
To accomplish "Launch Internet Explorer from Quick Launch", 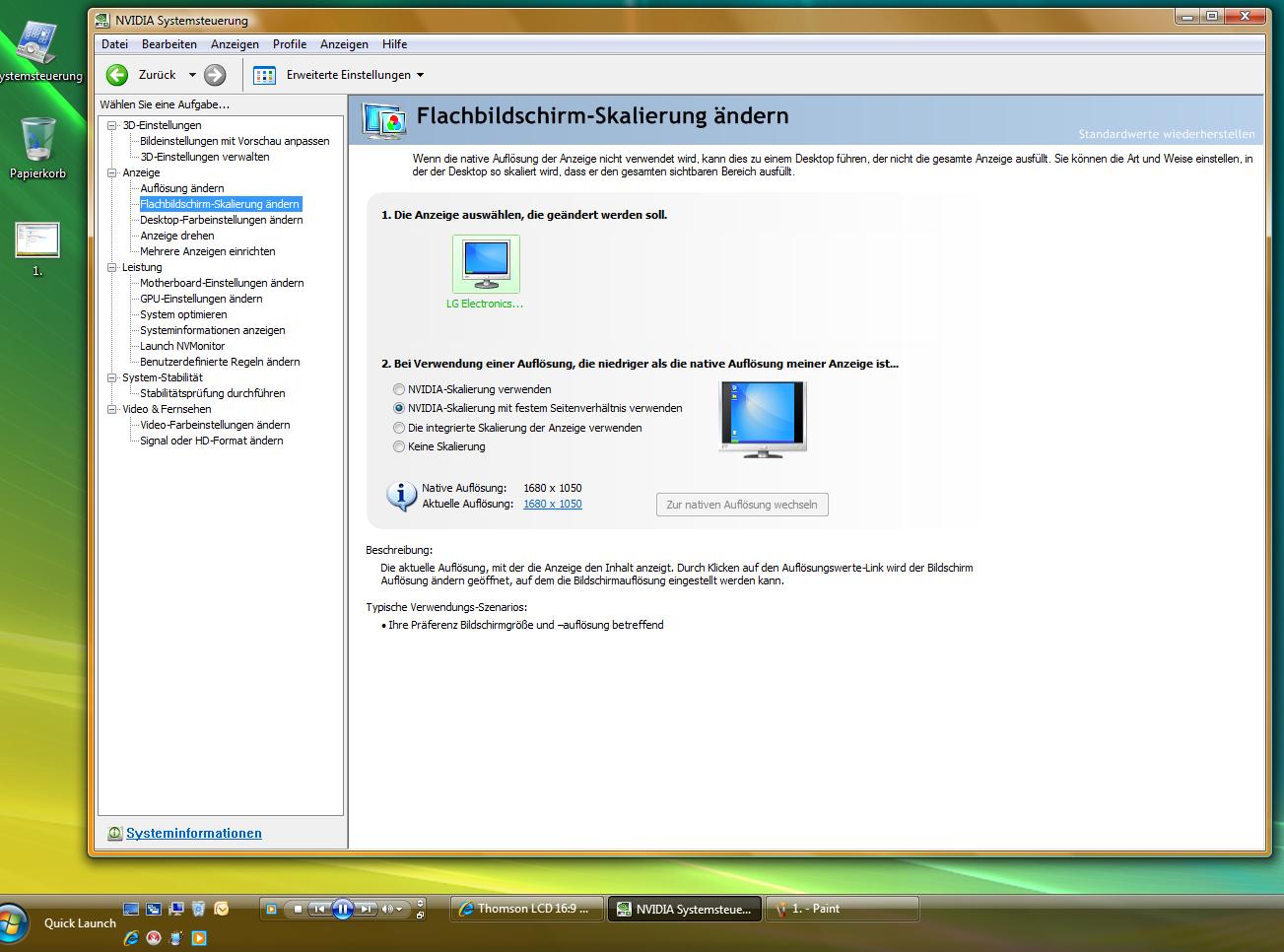I will 131,937.
